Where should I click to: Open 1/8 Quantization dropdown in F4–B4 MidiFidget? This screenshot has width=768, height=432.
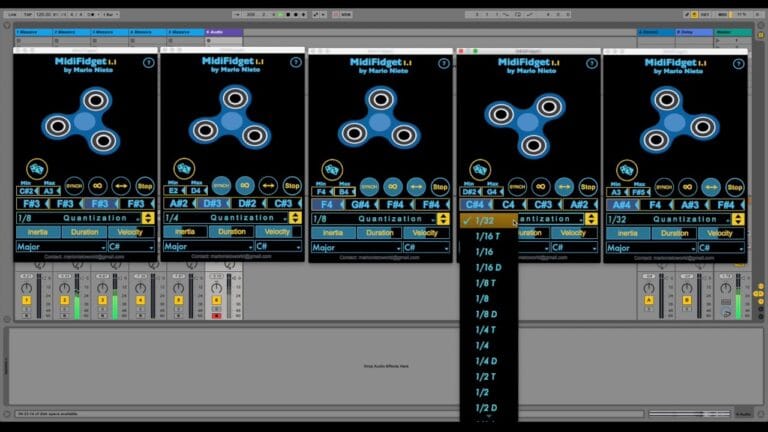pyautogui.click(x=374, y=218)
